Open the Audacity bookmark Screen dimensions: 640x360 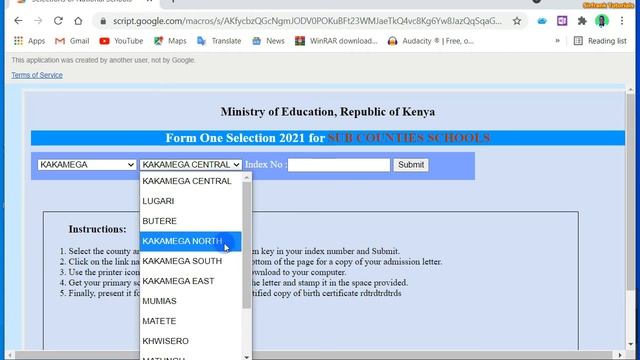(x=431, y=41)
